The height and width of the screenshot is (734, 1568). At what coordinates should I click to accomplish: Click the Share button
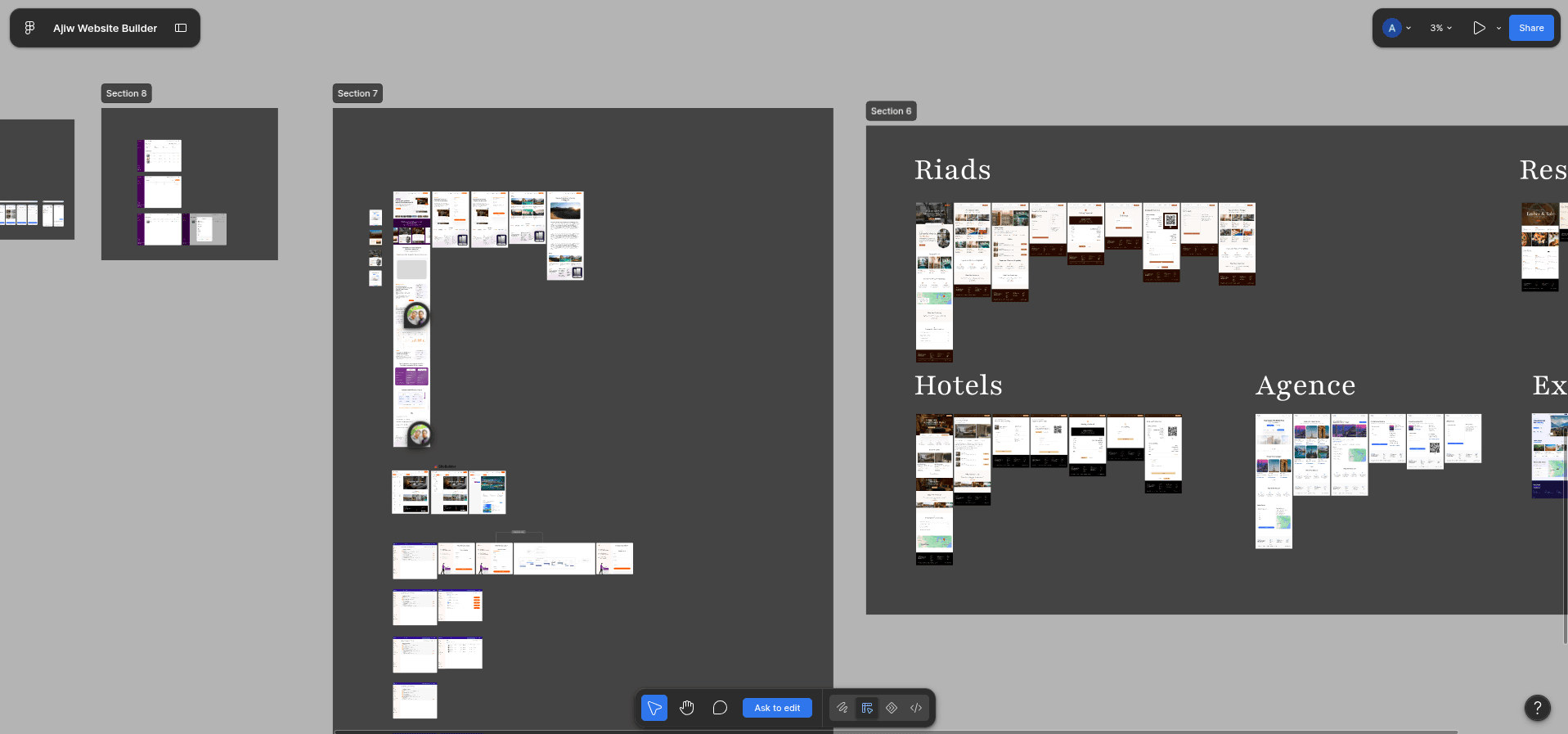(1531, 28)
